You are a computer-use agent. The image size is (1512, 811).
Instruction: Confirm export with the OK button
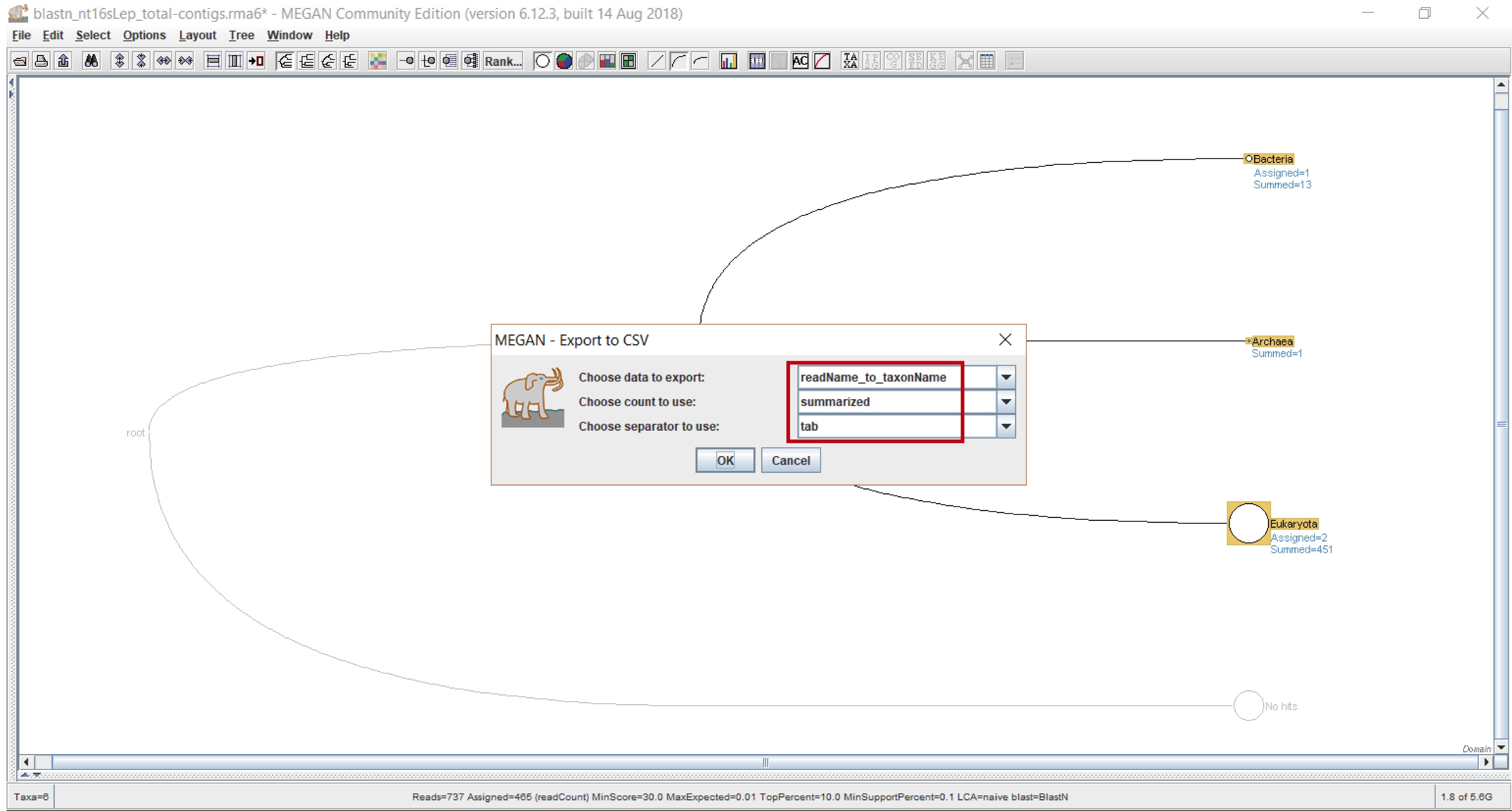click(x=725, y=460)
